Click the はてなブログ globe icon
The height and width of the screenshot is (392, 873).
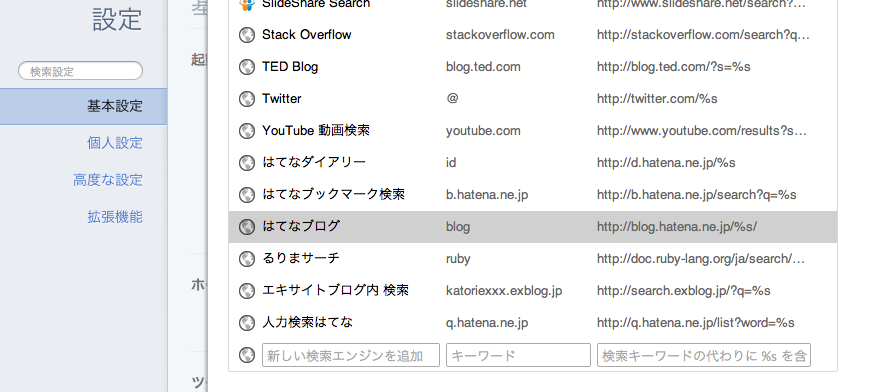coord(247,227)
